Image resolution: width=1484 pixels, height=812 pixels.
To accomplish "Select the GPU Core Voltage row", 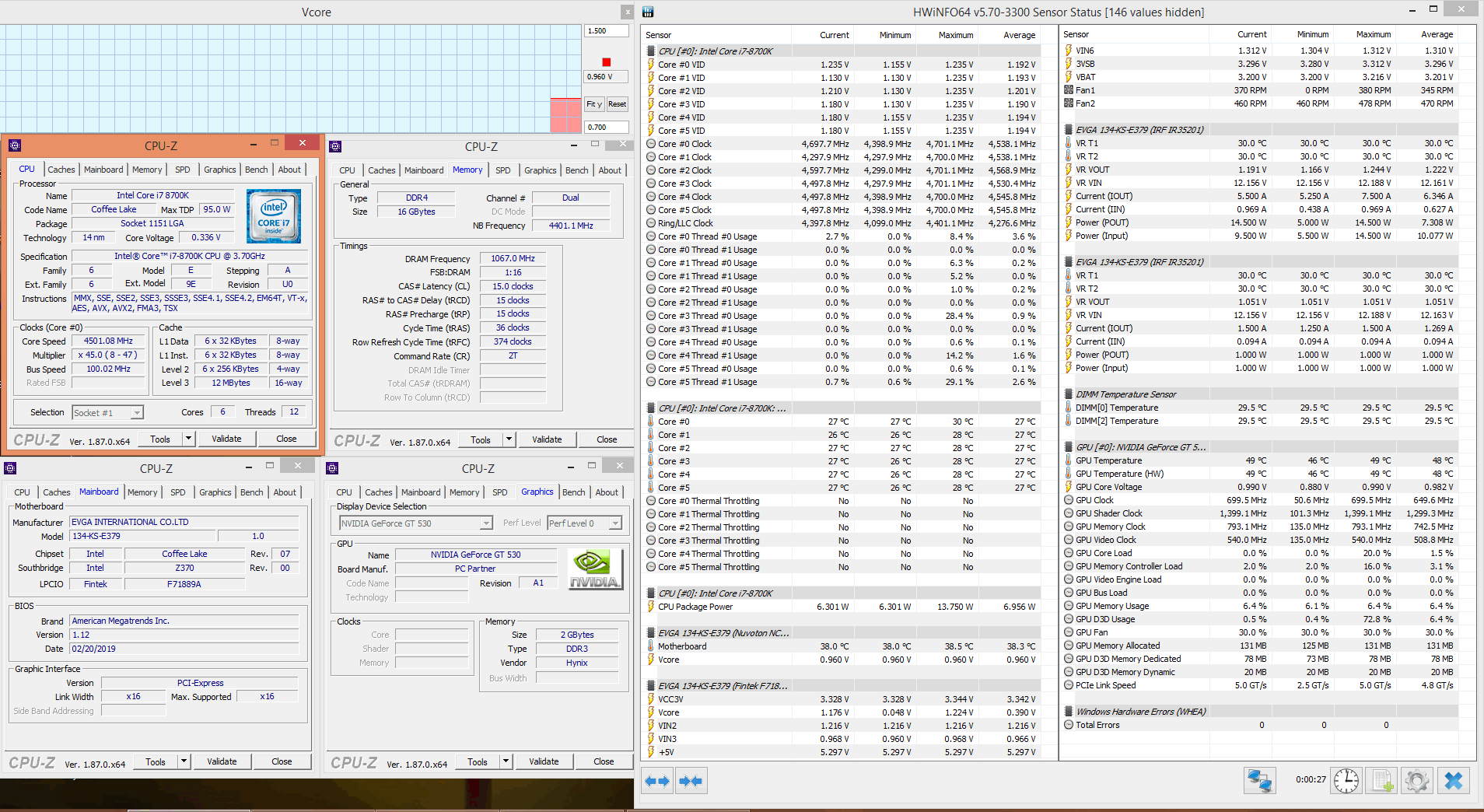I will (1260, 487).
